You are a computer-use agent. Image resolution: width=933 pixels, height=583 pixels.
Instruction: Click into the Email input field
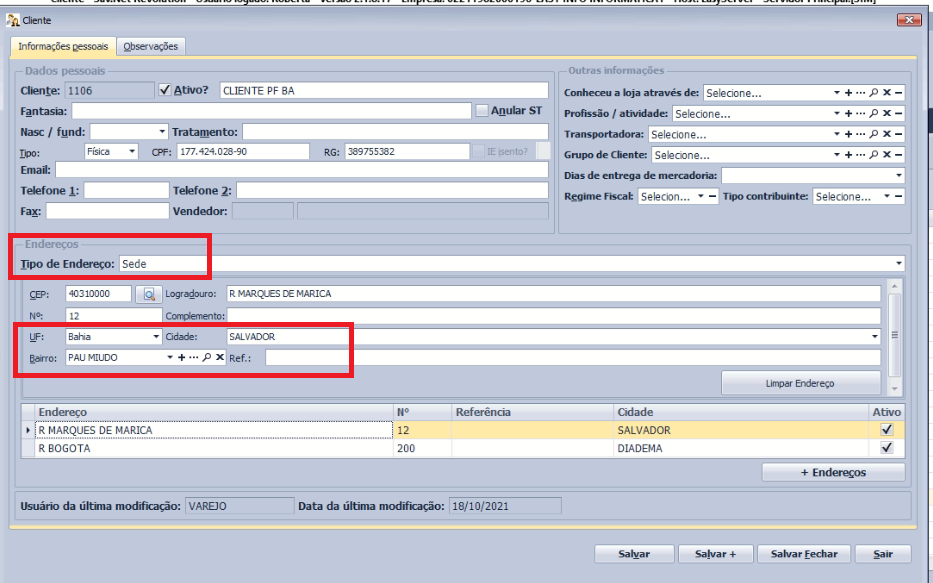[x=300, y=170]
